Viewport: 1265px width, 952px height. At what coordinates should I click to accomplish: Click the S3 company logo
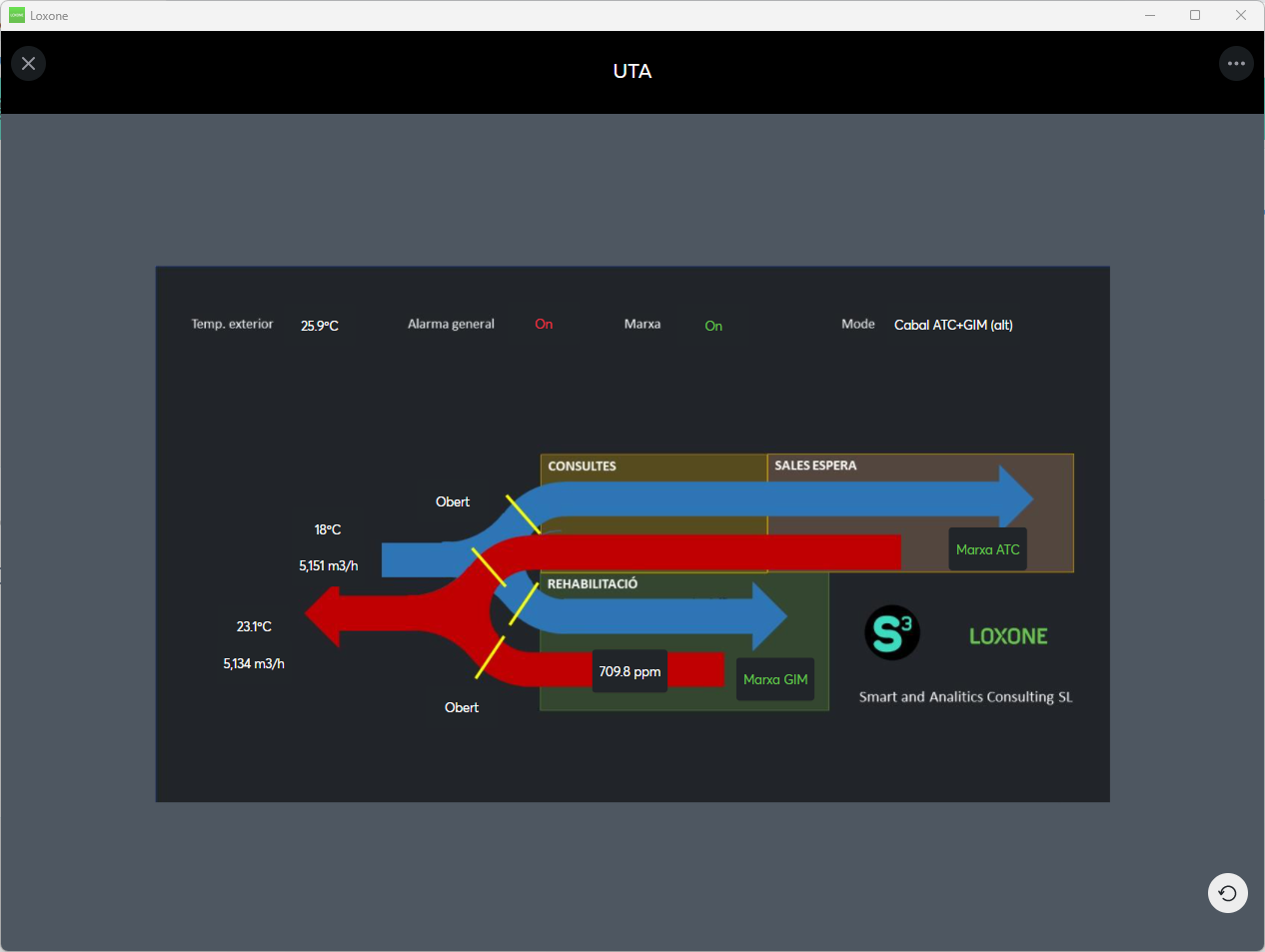click(x=891, y=632)
